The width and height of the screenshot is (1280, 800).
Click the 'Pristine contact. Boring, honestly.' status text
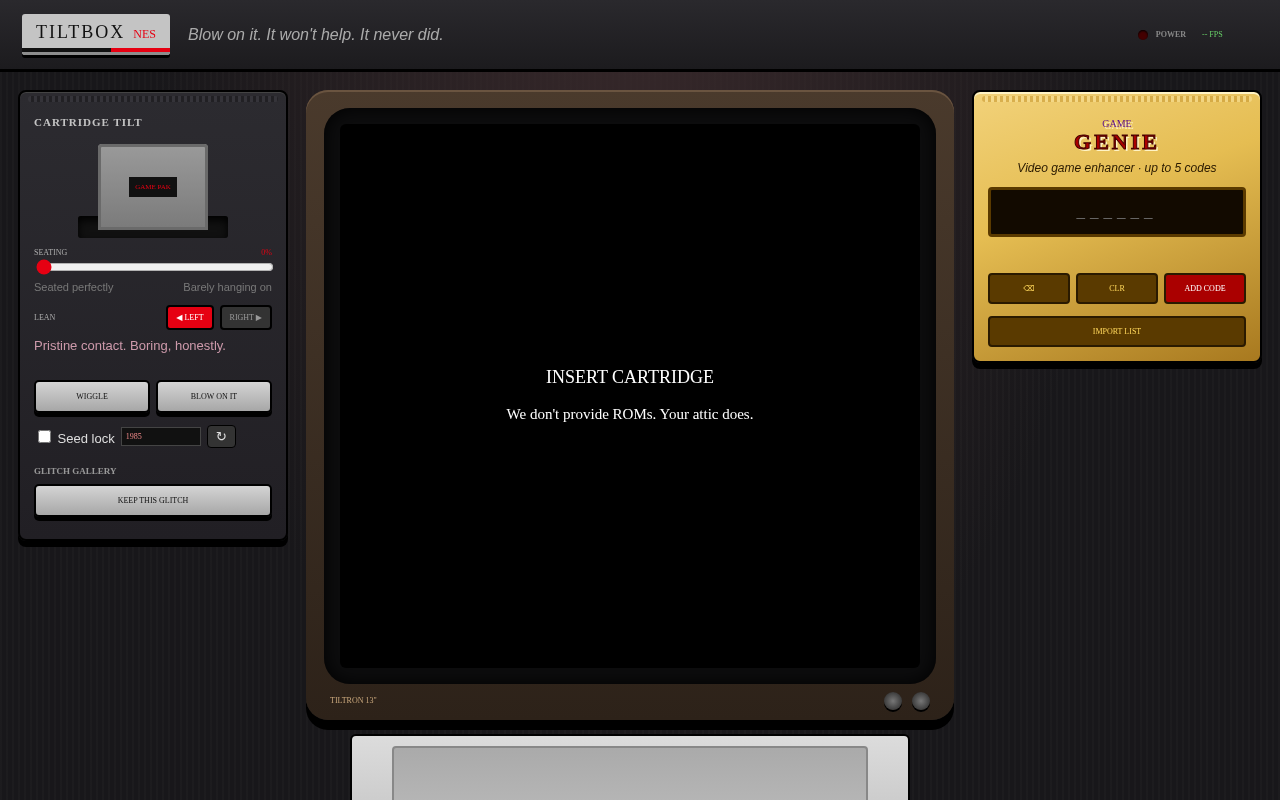pos(130,345)
